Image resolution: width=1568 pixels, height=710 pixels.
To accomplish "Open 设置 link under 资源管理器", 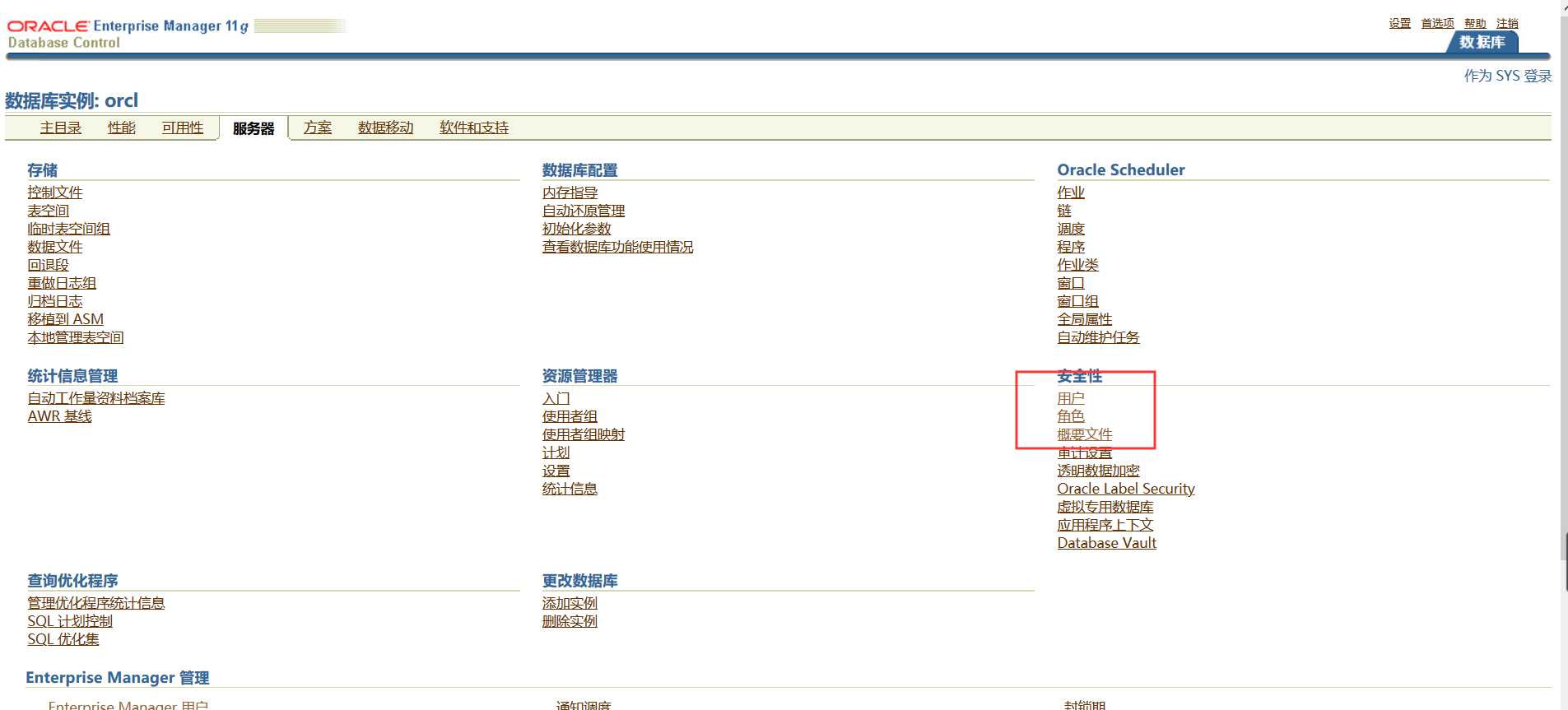I will tap(556, 471).
